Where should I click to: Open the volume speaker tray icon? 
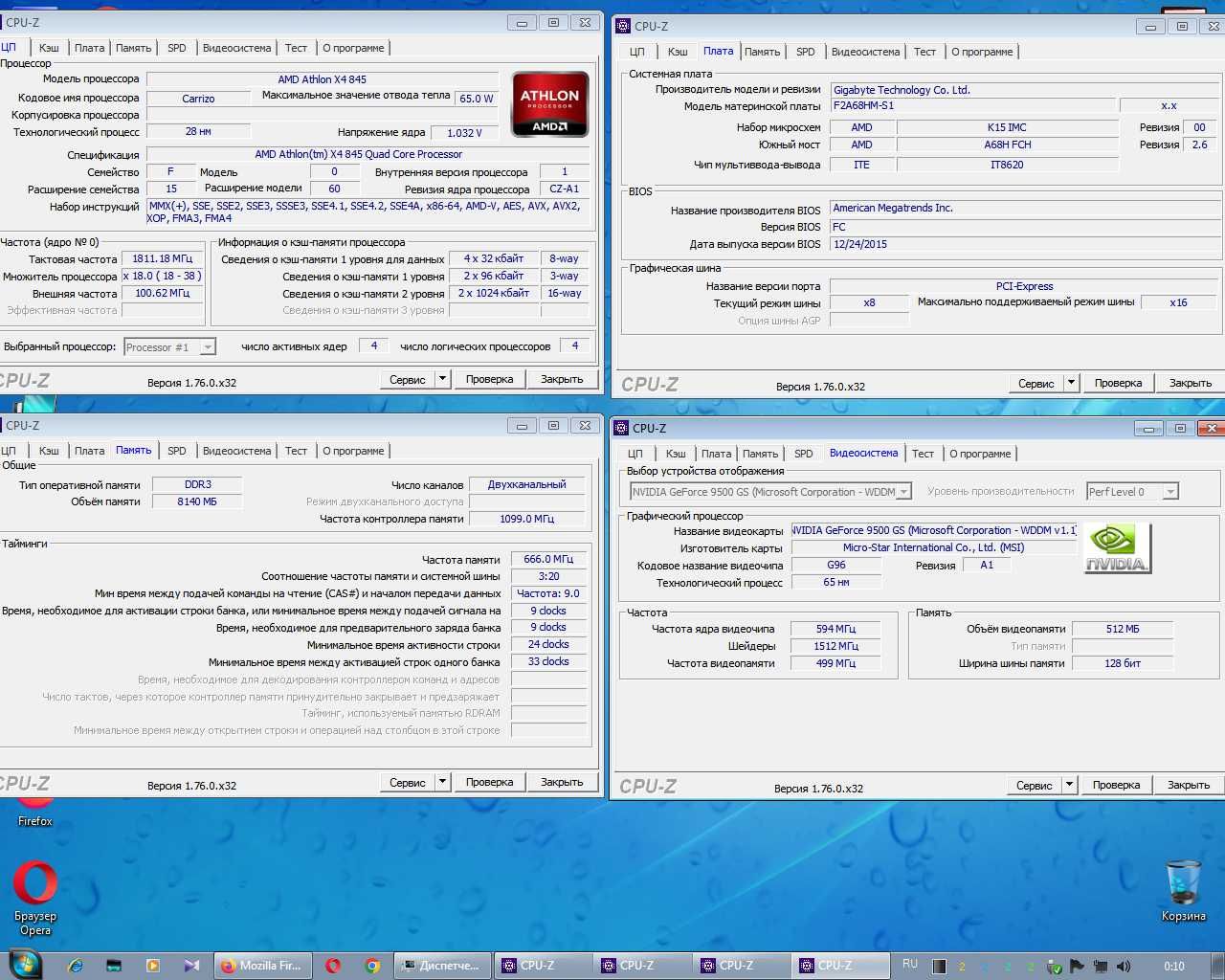(x=1123, y=967)
